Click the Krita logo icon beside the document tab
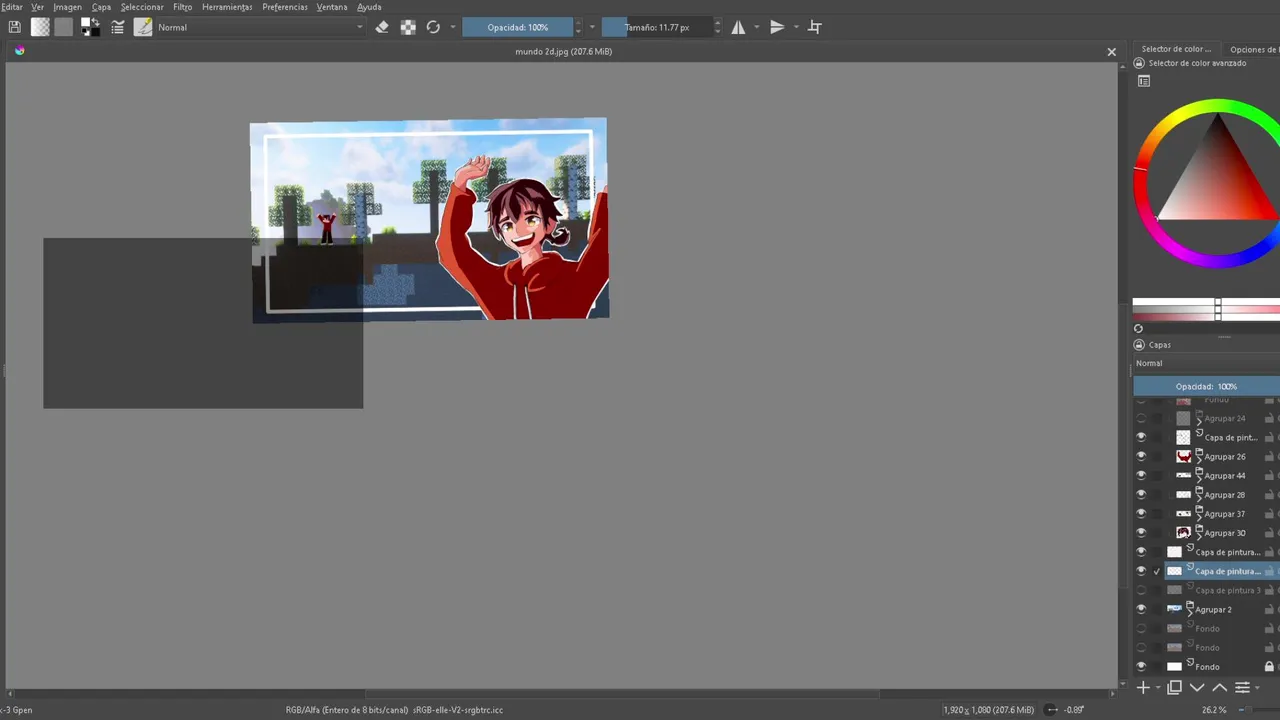Image resolution: width=1280 pixels, height=720 pixels. [x=19, y=51]
